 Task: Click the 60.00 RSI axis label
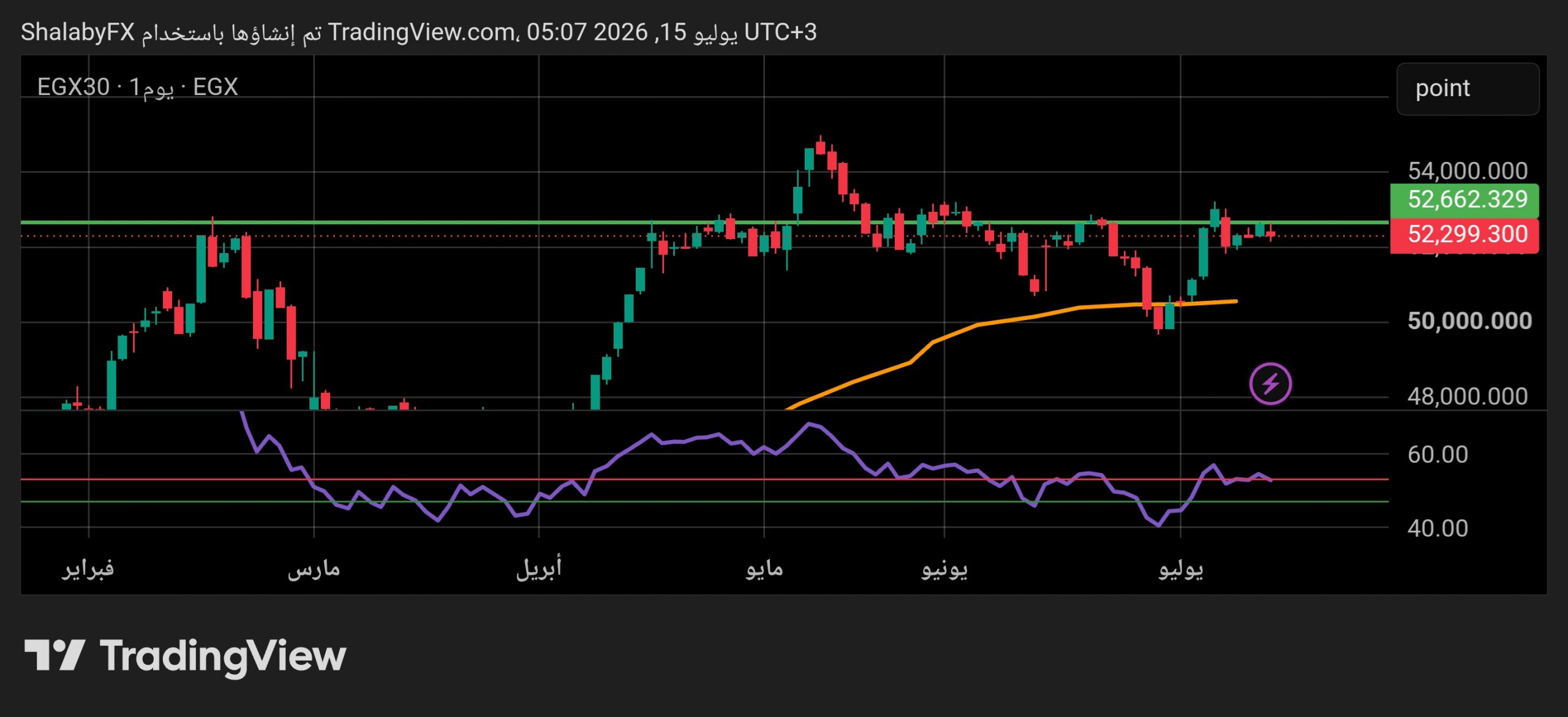(x=1438, y=455)
